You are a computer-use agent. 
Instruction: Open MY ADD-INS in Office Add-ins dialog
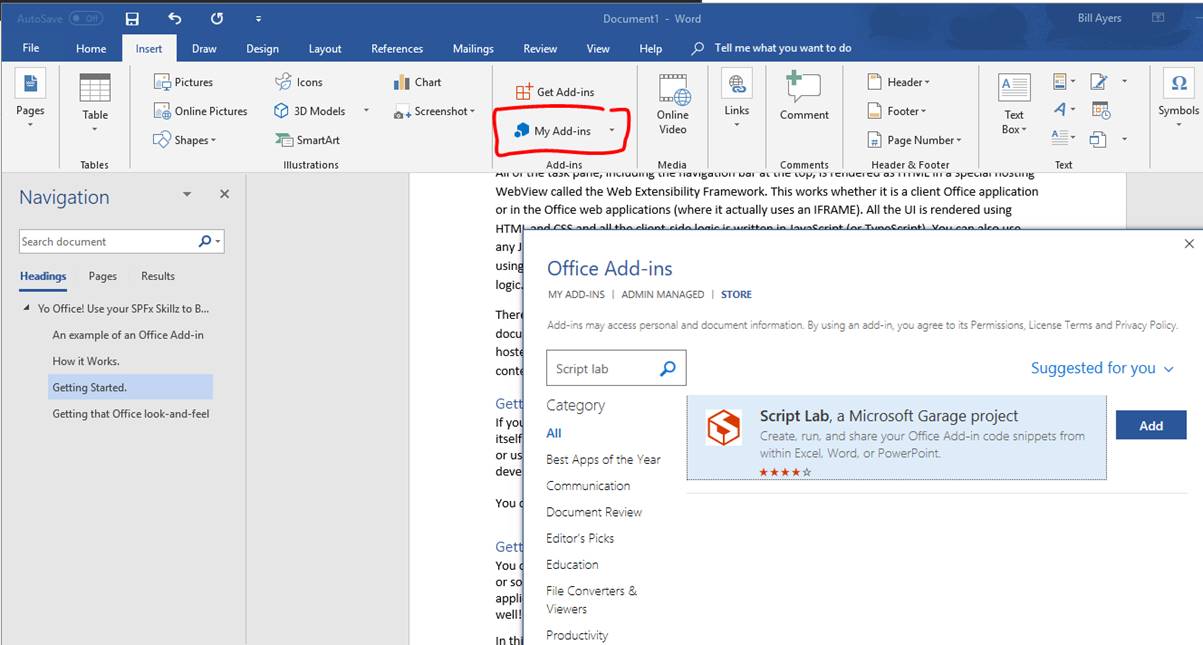pyautogui.click(x=576, y=295)
